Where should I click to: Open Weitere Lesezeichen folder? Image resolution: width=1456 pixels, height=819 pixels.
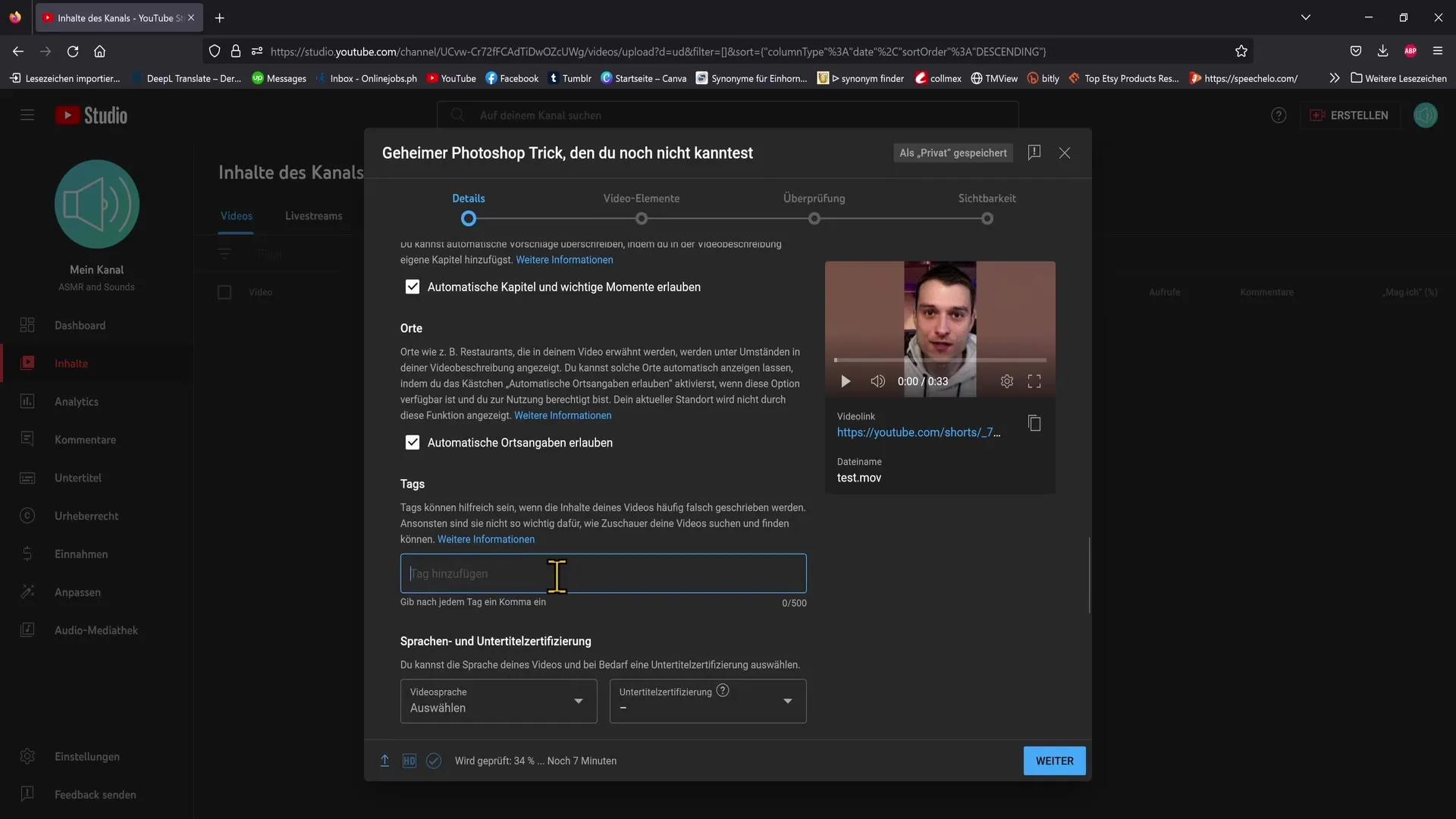tap(1398, 78)
